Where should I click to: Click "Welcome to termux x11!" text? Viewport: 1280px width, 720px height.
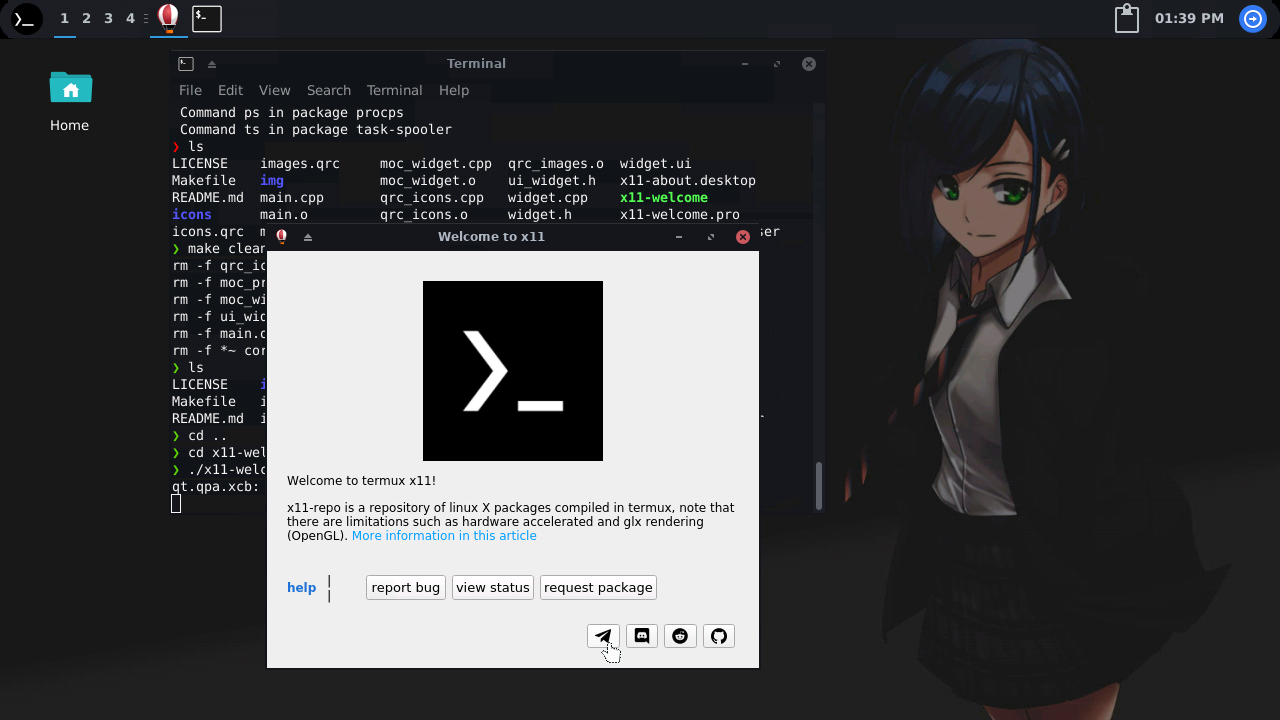coord(362,481)
